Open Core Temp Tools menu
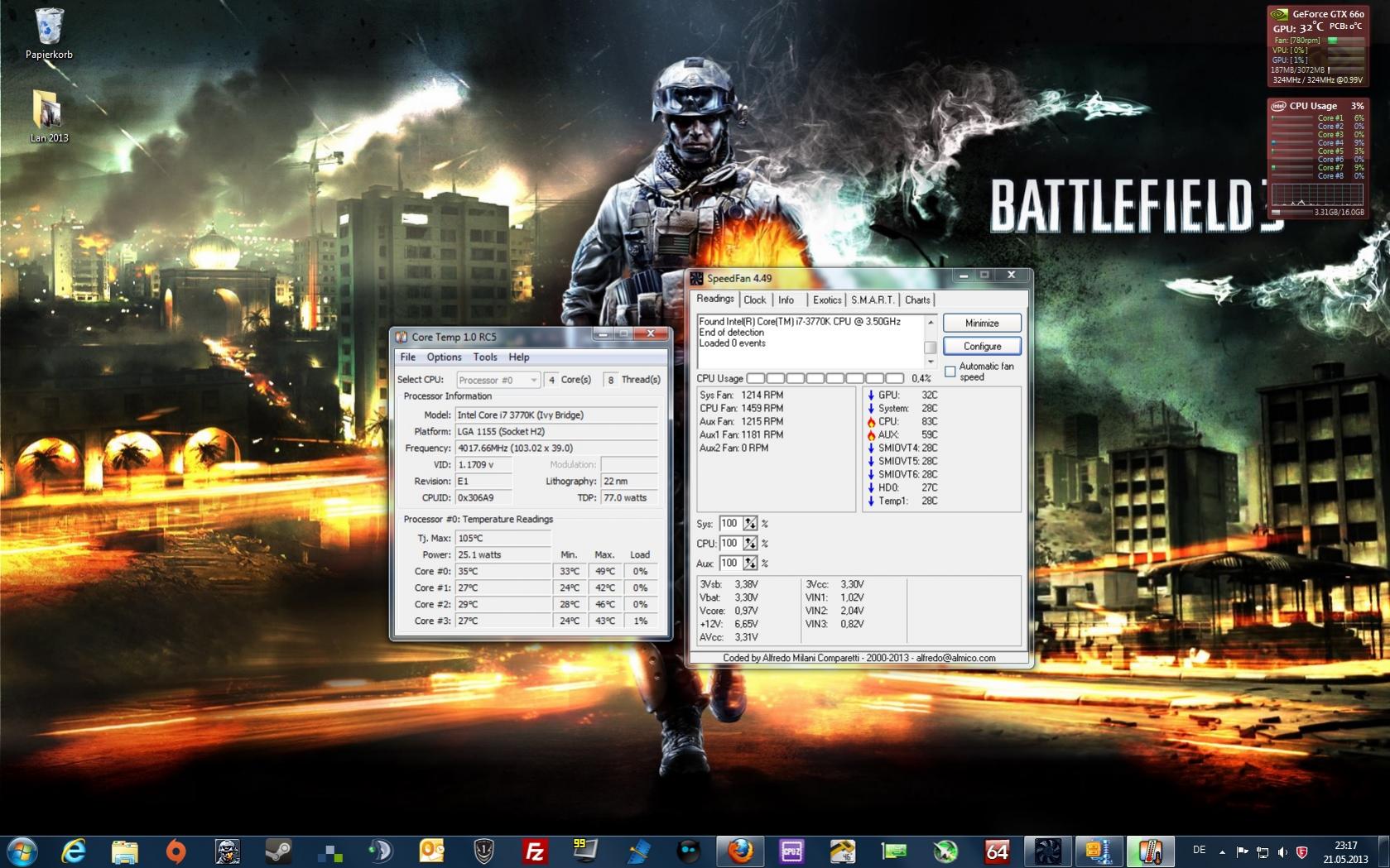This screenshot has height=868, width=1390. (485, 357)
